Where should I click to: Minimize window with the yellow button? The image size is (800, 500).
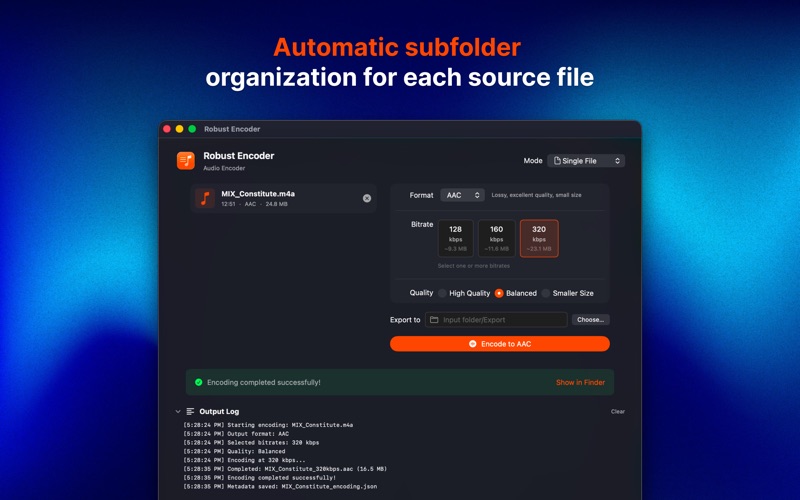click(x=180, y=129)
